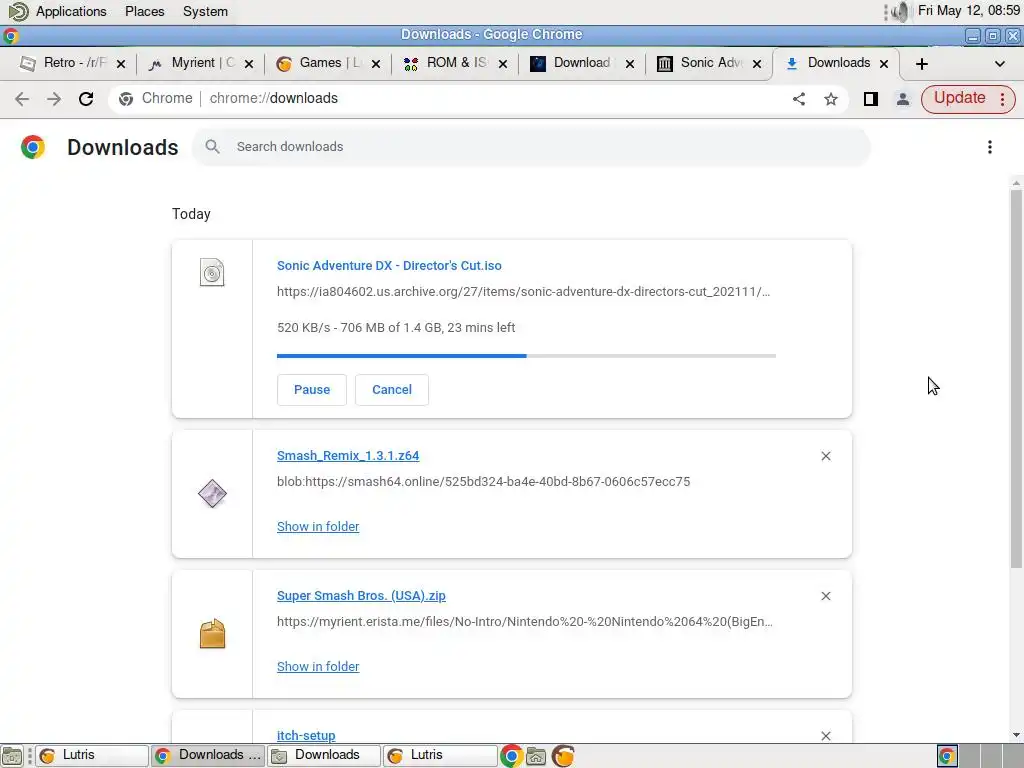Switch to second Lutris taskbar window
This screenshot has height=768, width=1024.
(440, 755)
